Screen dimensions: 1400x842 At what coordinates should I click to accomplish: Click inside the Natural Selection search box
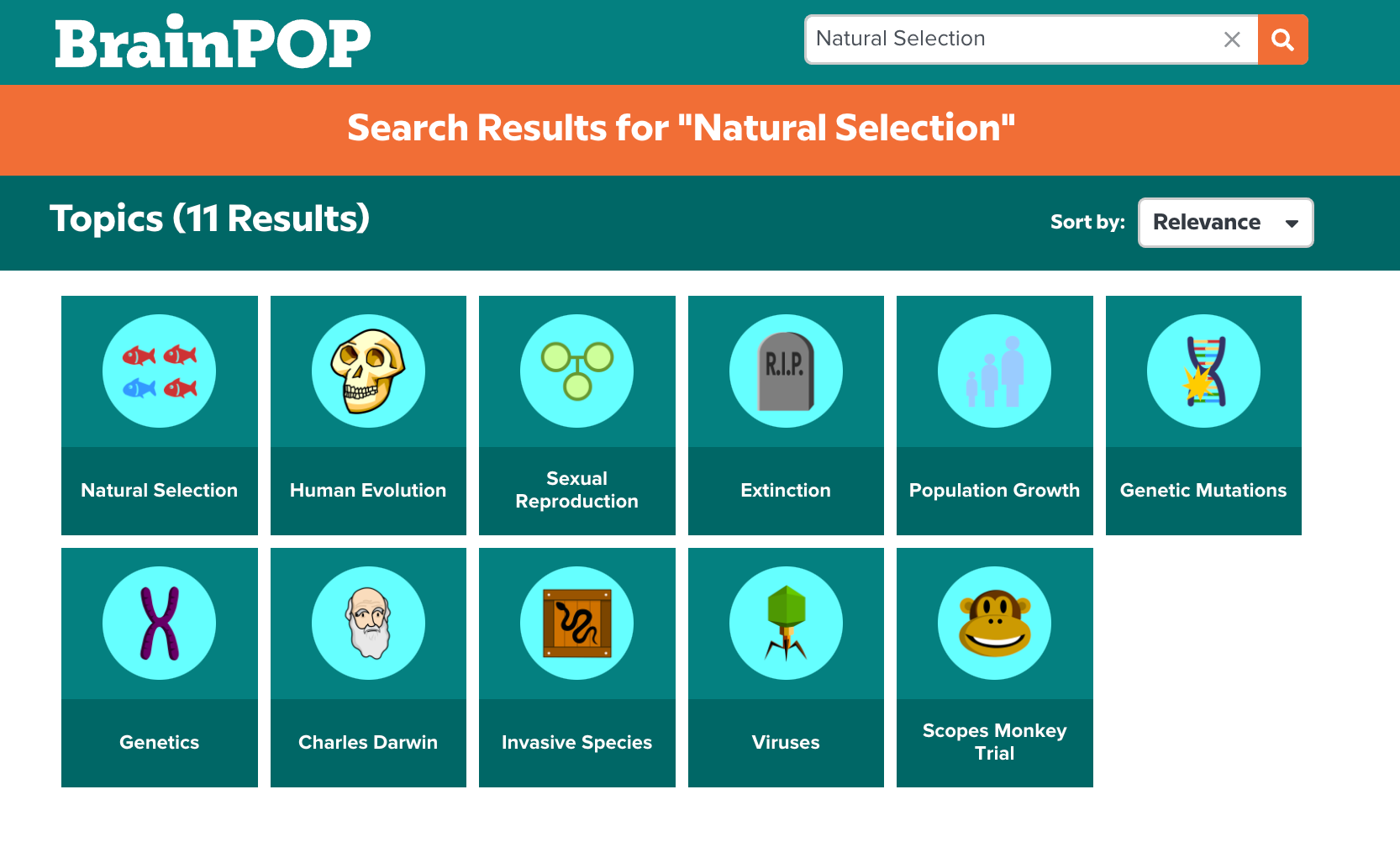coord(1008,39)
